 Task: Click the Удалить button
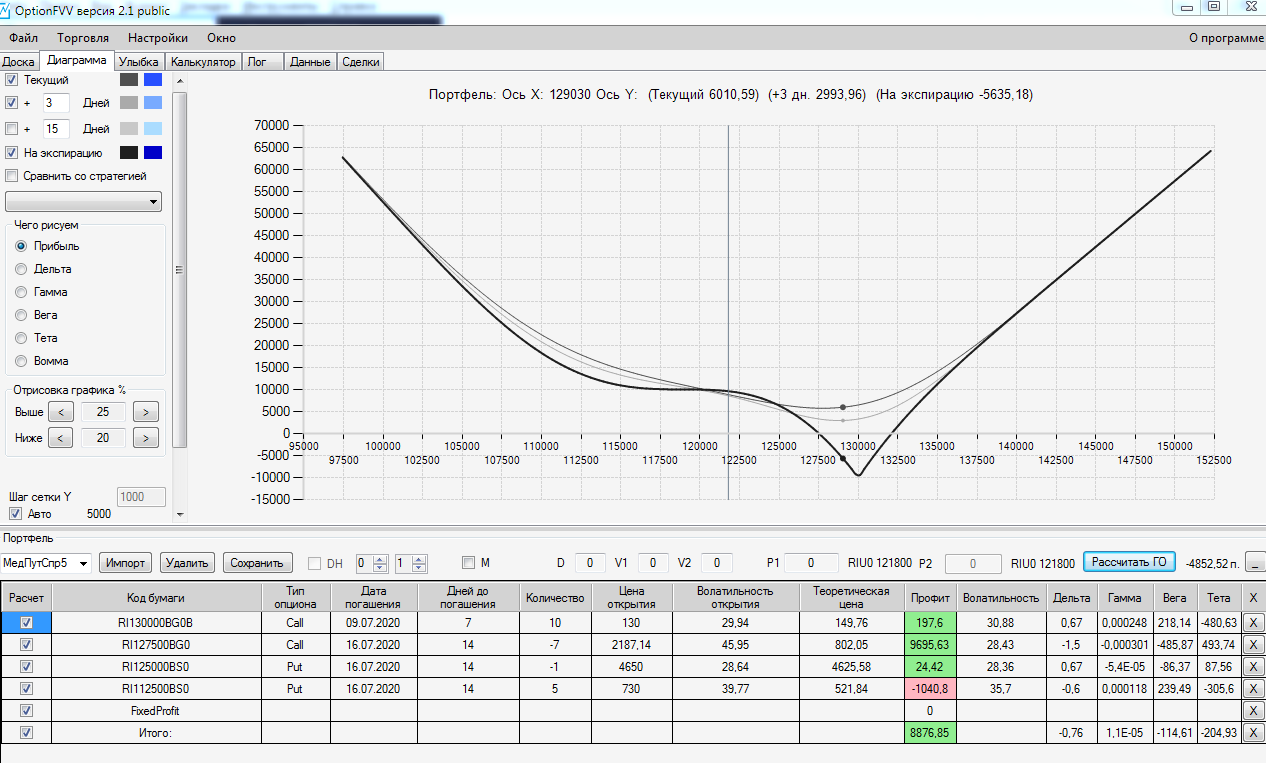pos(187,563)
